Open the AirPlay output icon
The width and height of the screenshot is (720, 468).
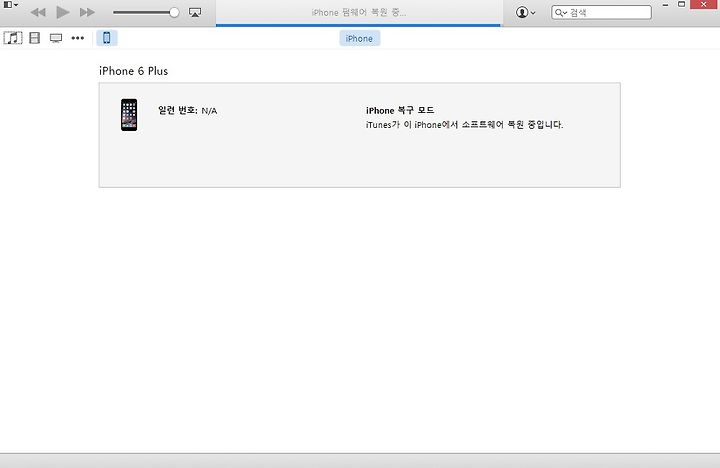(x=195, y=12)
